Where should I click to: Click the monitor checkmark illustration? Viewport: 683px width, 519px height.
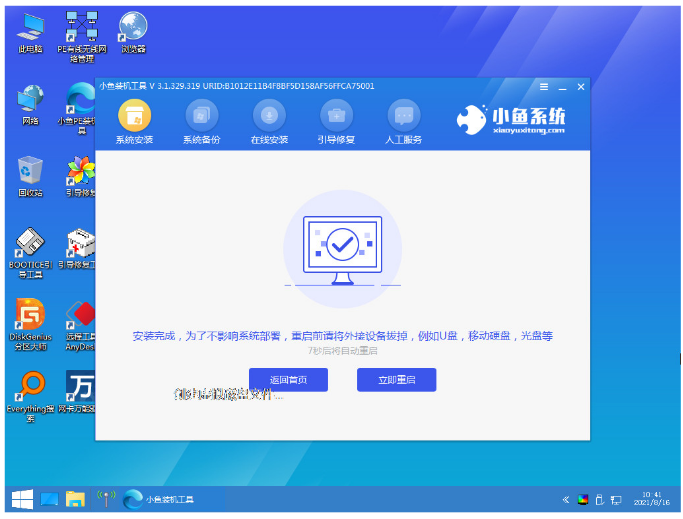[342, 249]
